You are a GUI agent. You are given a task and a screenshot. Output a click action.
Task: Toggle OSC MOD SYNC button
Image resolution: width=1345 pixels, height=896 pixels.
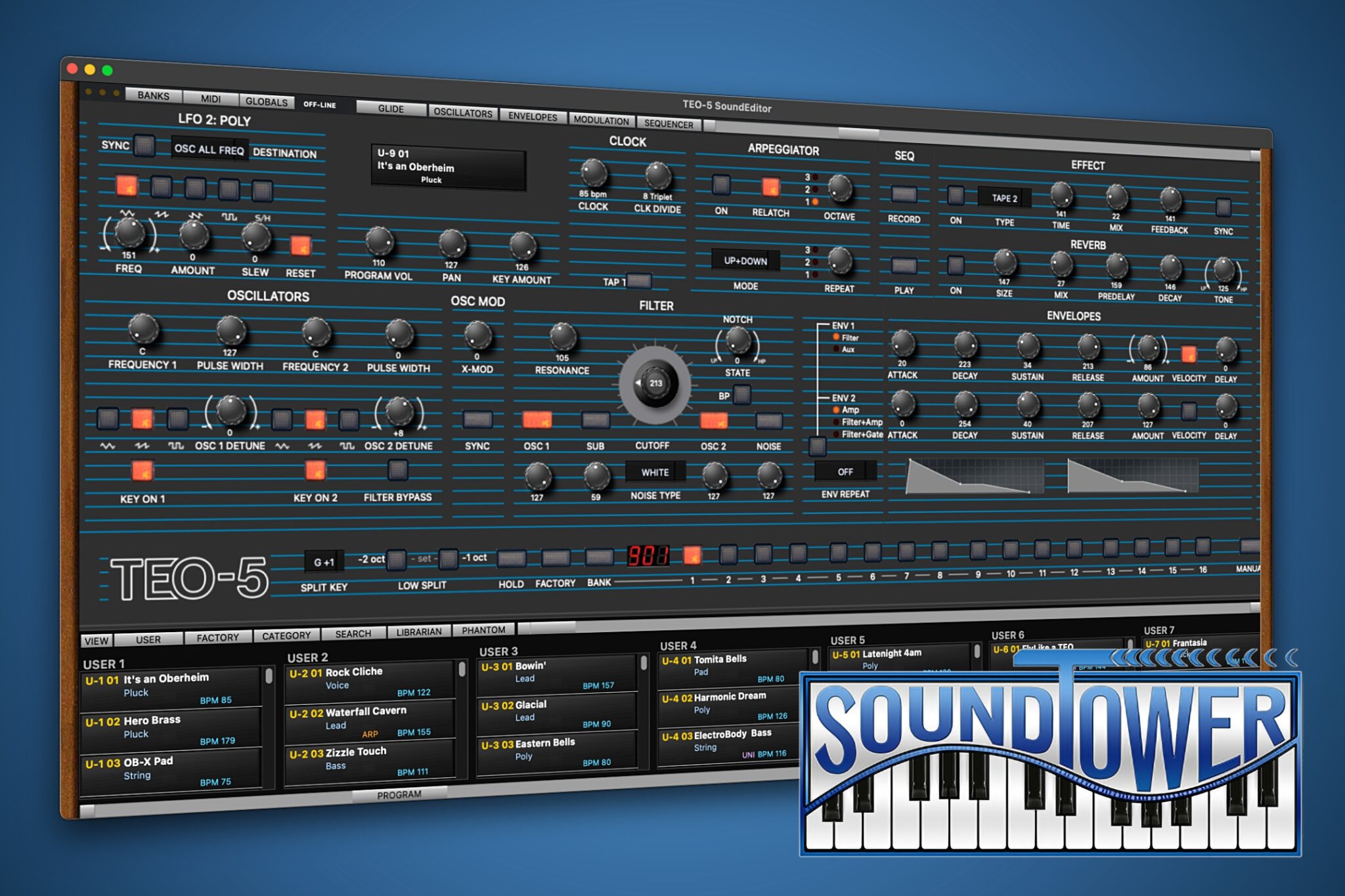[x=477, y=419]
